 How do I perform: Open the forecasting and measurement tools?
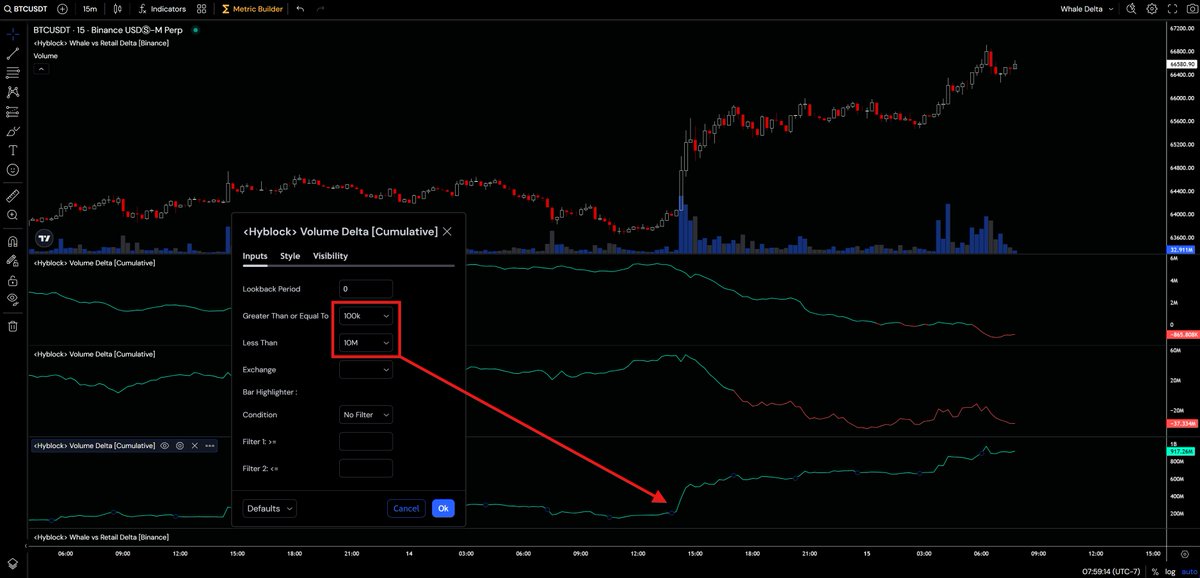click(x=13, y=111)
